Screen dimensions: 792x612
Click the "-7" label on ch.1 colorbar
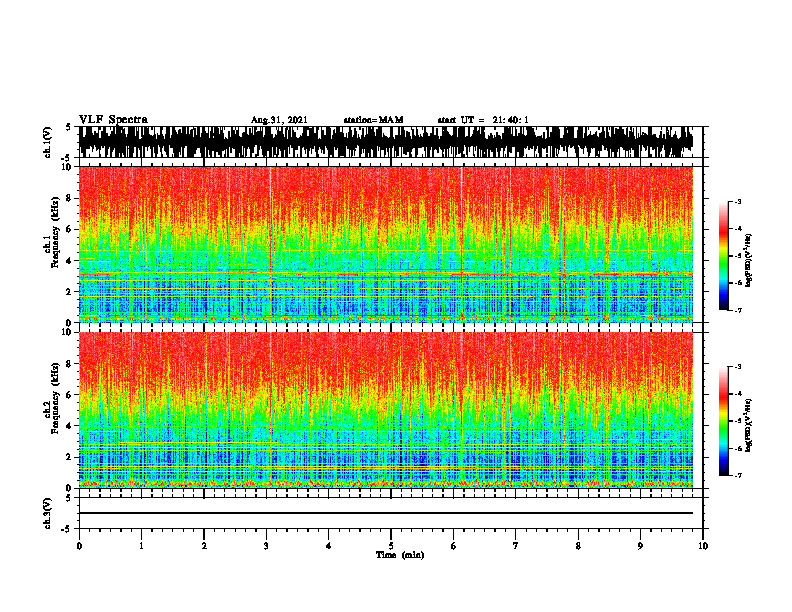(x=738, y=310)
